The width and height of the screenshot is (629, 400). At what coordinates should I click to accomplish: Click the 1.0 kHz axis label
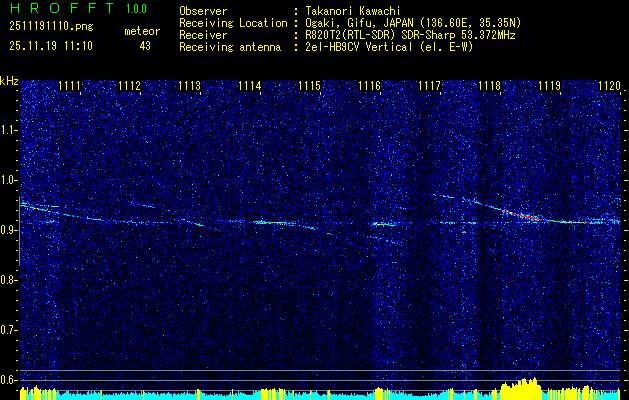[x=8, y=181]
